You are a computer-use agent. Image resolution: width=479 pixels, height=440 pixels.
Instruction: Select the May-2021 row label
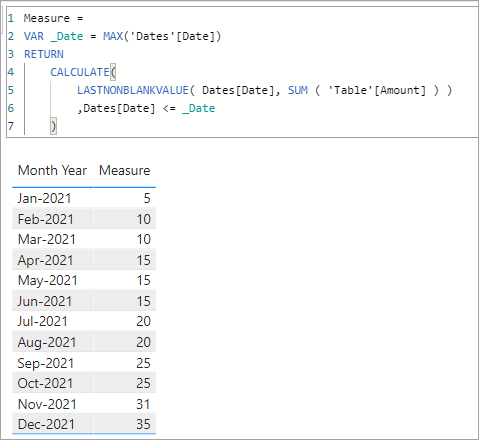pos(48,281)
